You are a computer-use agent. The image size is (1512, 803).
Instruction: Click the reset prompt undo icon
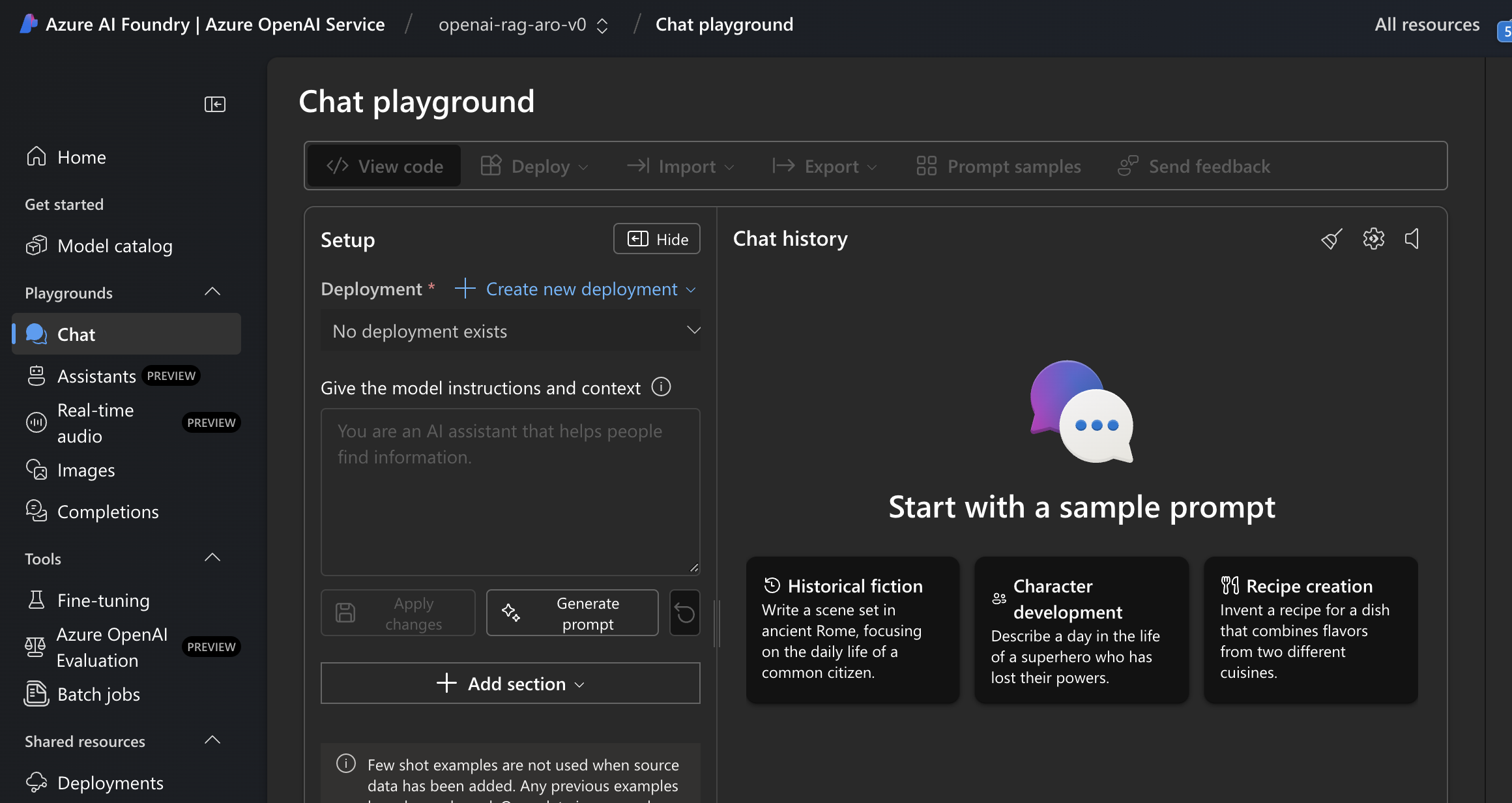point(684,613)
